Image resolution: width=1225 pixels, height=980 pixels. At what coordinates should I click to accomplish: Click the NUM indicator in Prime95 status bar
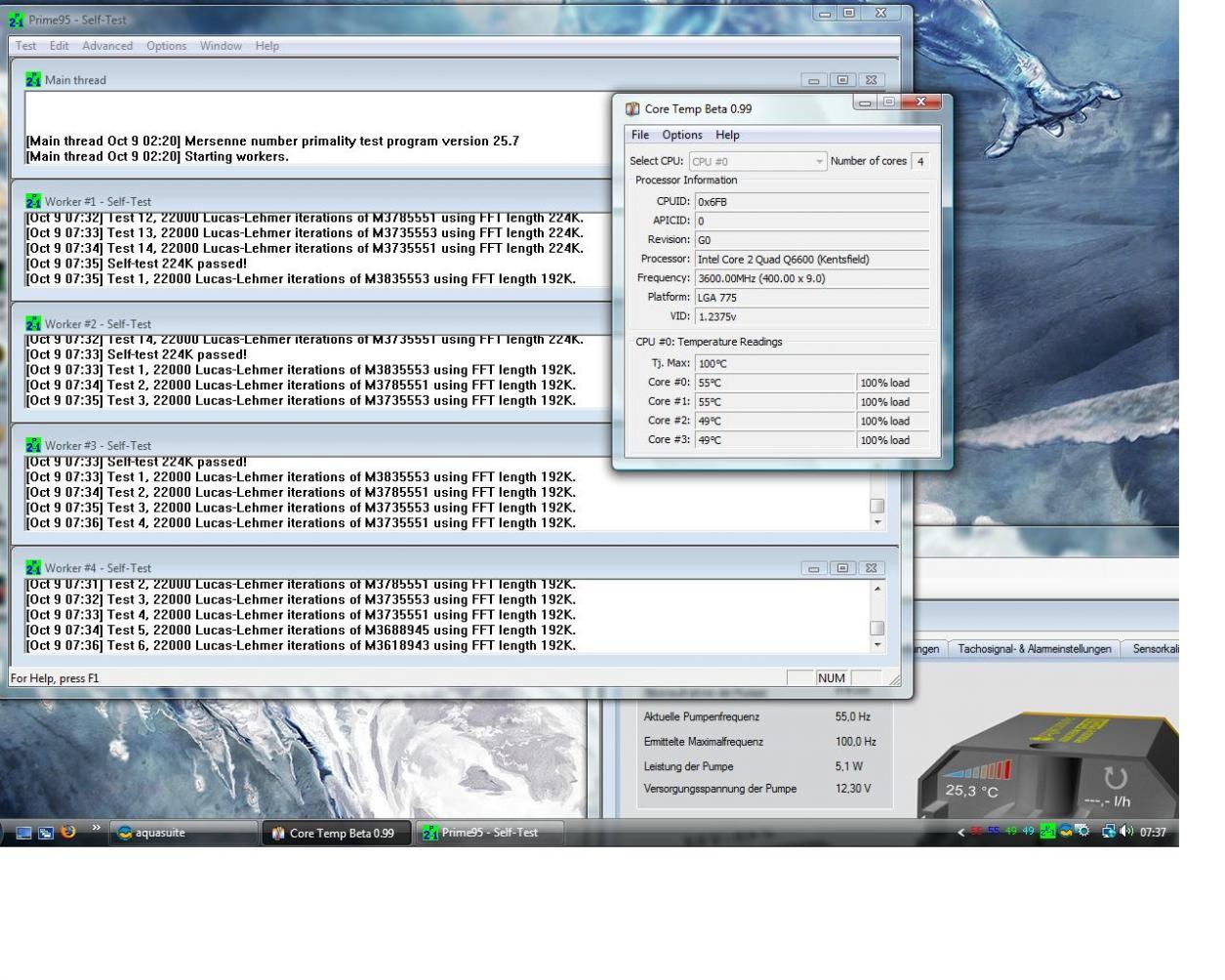click(832, 678)
